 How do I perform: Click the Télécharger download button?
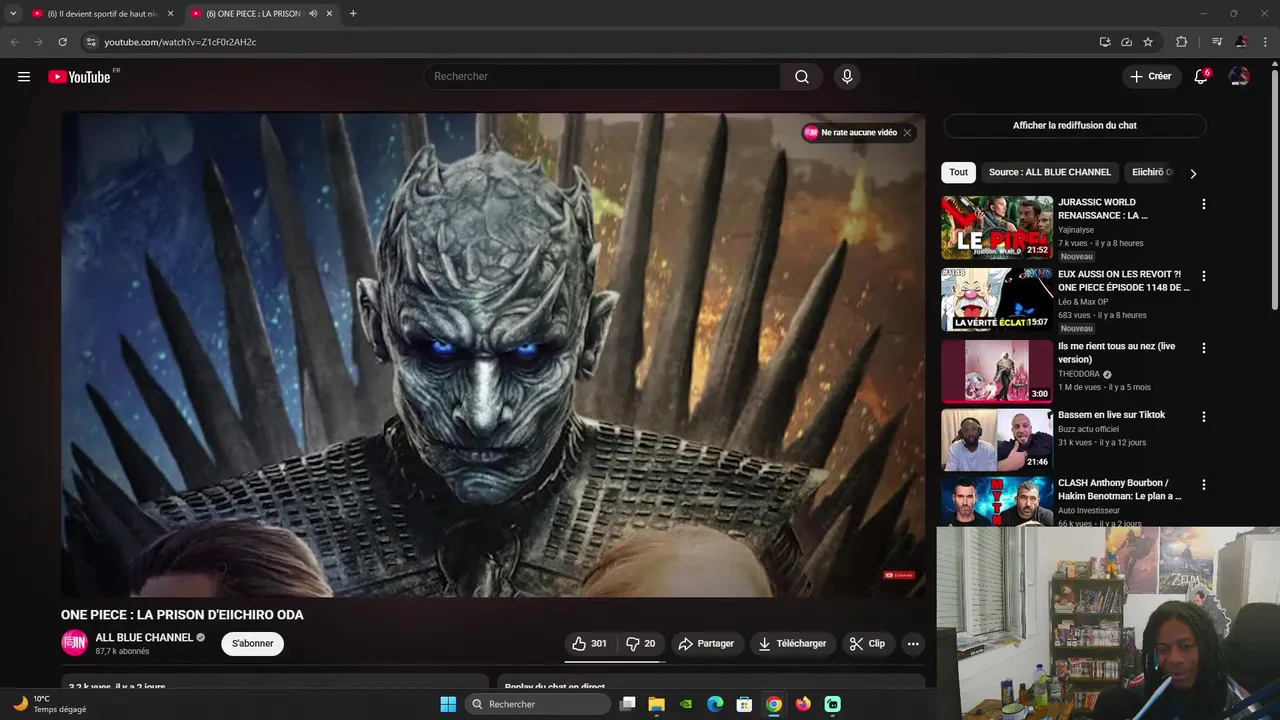[x=792, y=644]
